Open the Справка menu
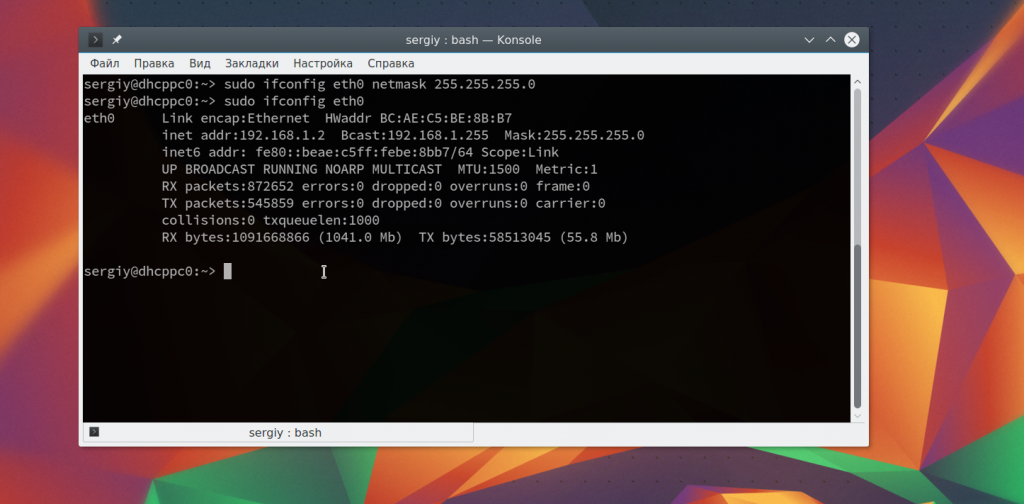The image size is (1024, 504). pos(391,63)
